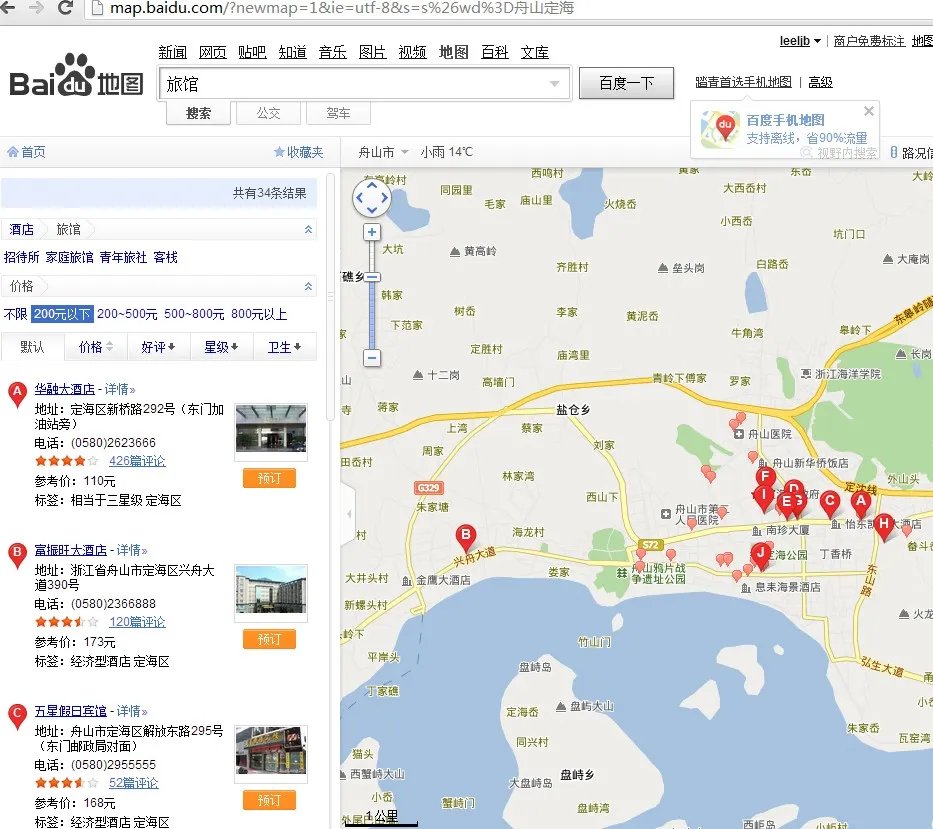Click the browser reload icon
The image size is (933, 829).
pos(66,9)
